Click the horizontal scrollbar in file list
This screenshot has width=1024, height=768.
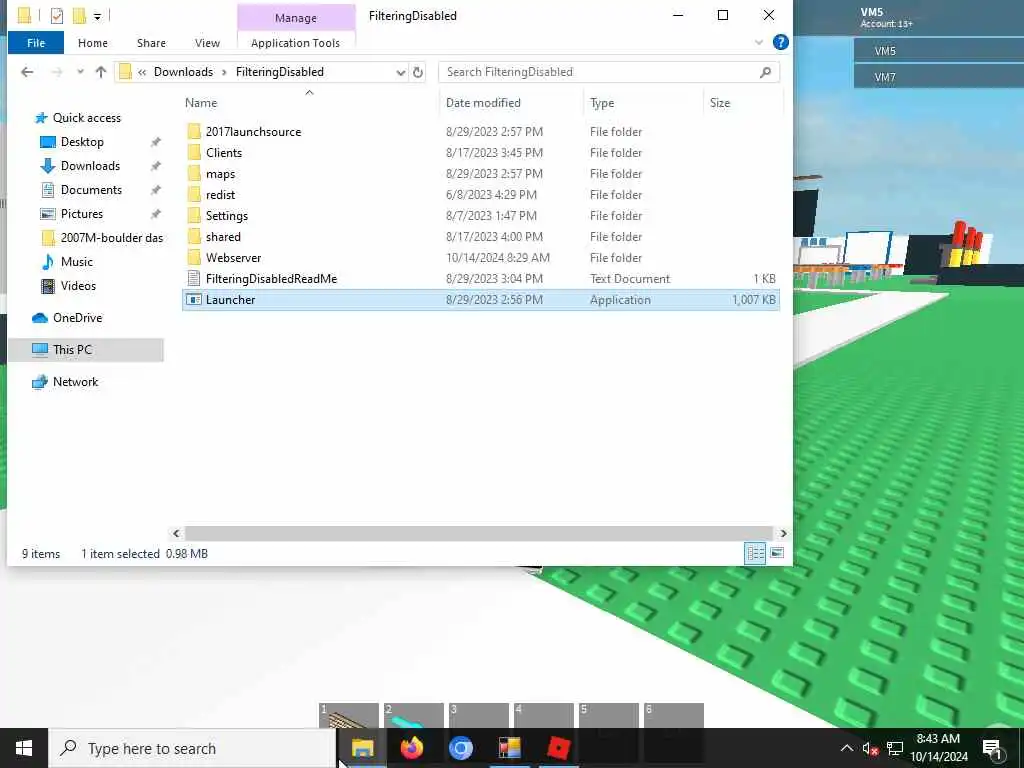tap(479, 533)
